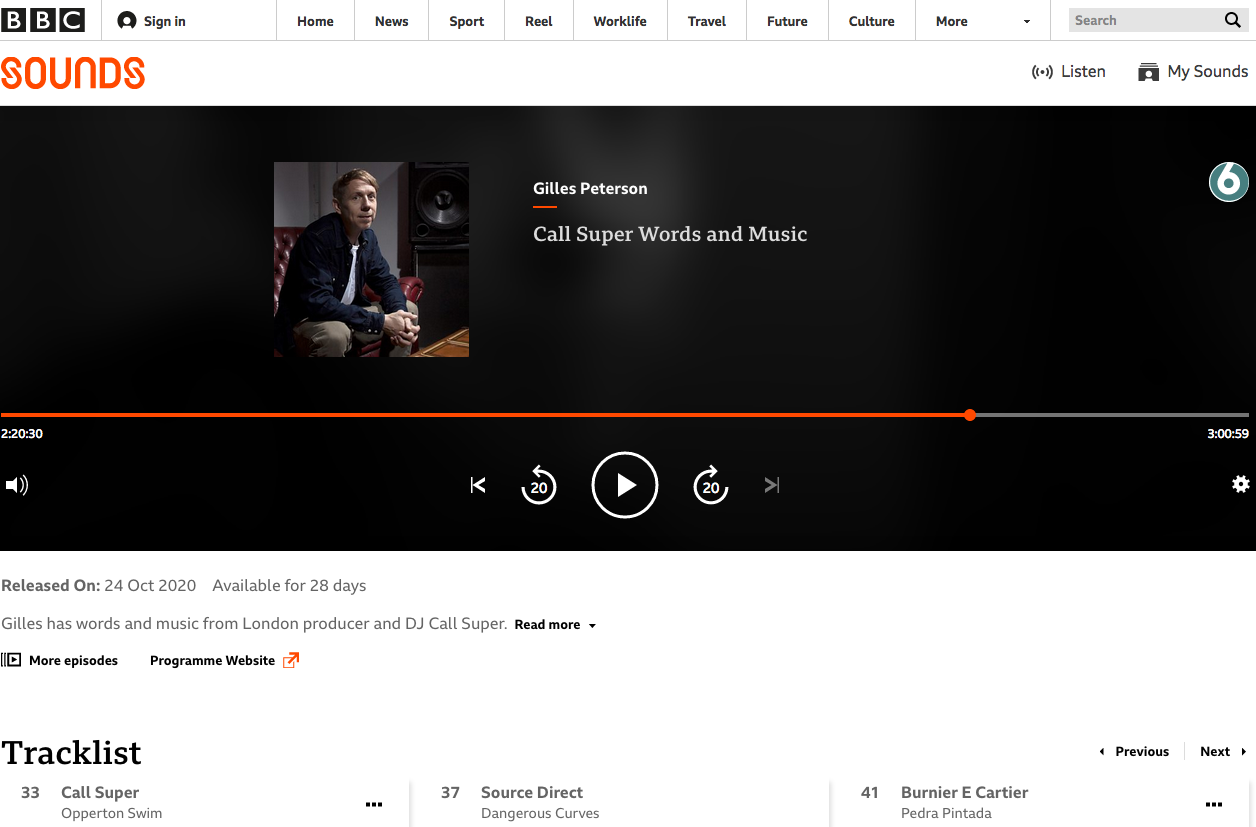
Task: Open options for Burnier E Cartier track
Action: click(1214, 804)
